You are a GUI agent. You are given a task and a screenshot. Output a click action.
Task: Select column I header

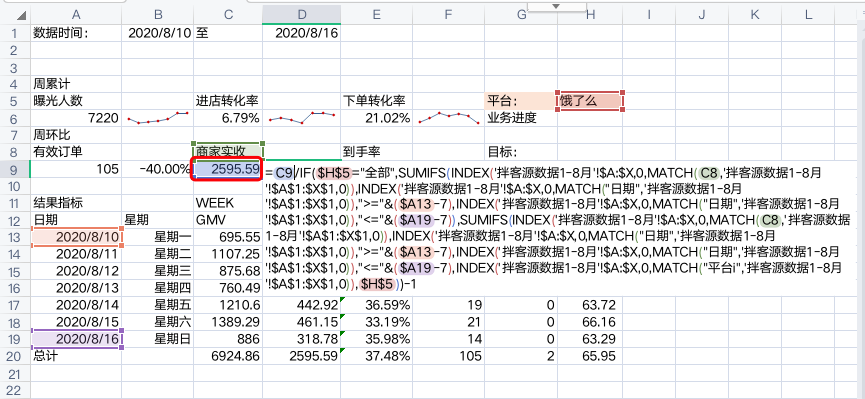649,15
